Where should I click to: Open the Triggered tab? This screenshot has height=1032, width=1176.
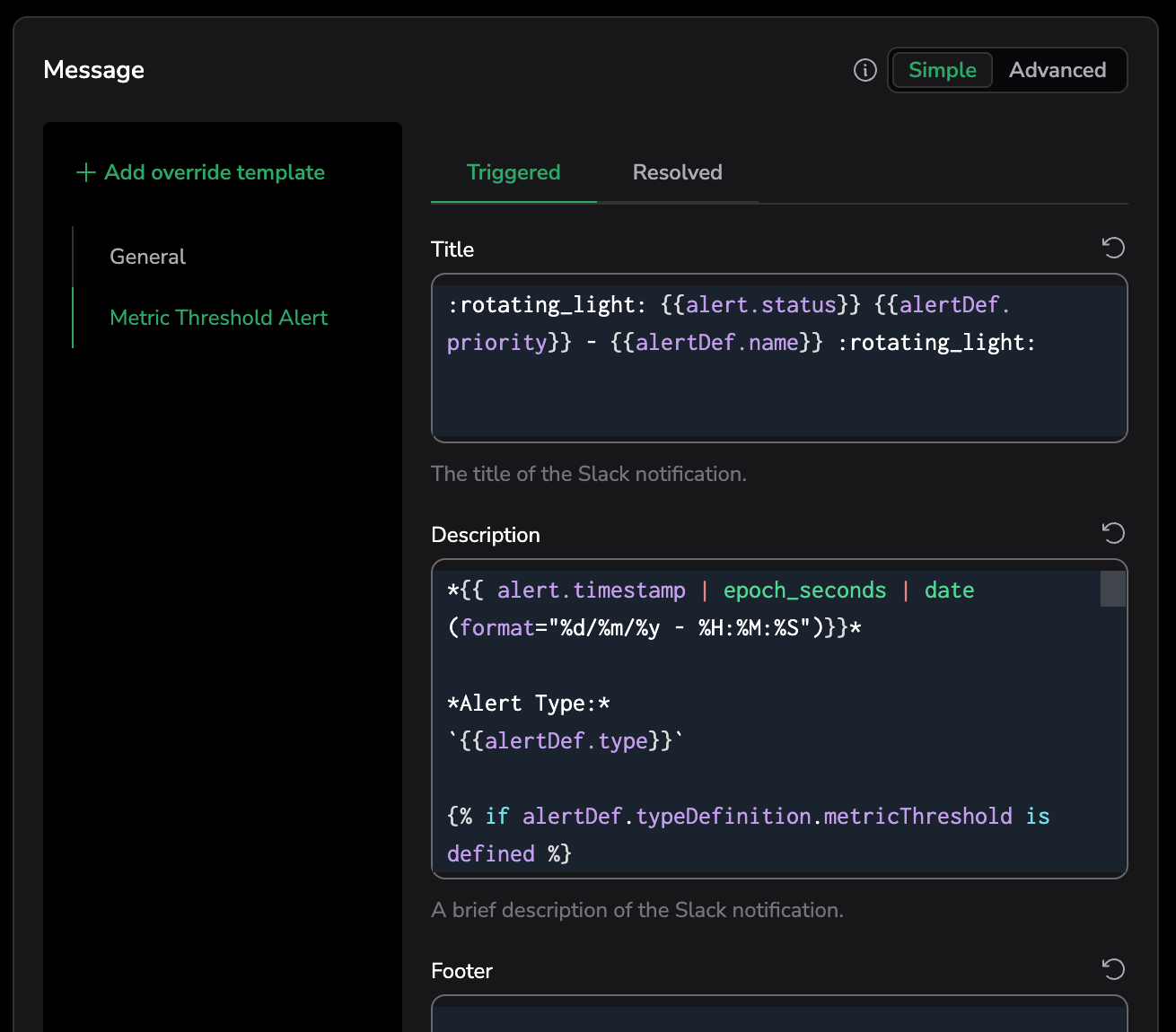[x=513, y=172]
